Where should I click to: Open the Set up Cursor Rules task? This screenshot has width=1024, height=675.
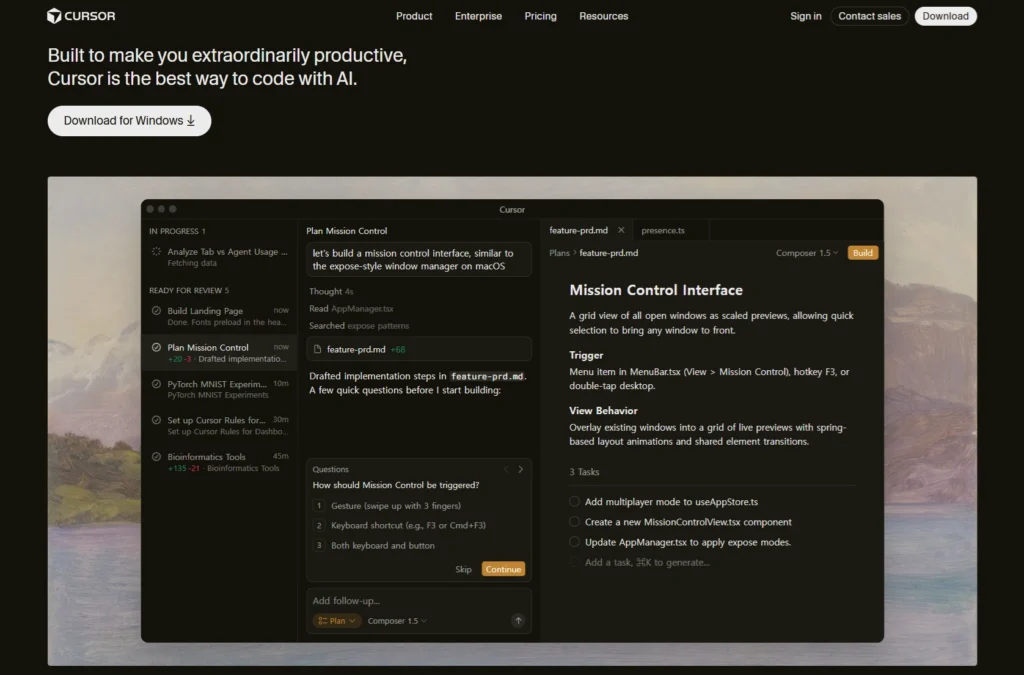(219, 426)
